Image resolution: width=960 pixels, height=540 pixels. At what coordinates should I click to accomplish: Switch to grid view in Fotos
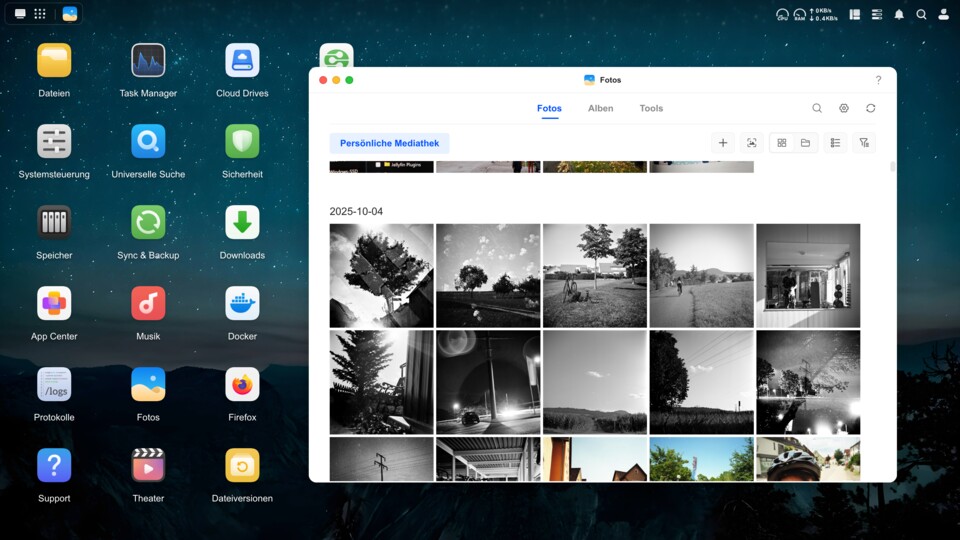pyautogui.click(x=782, y=143)
